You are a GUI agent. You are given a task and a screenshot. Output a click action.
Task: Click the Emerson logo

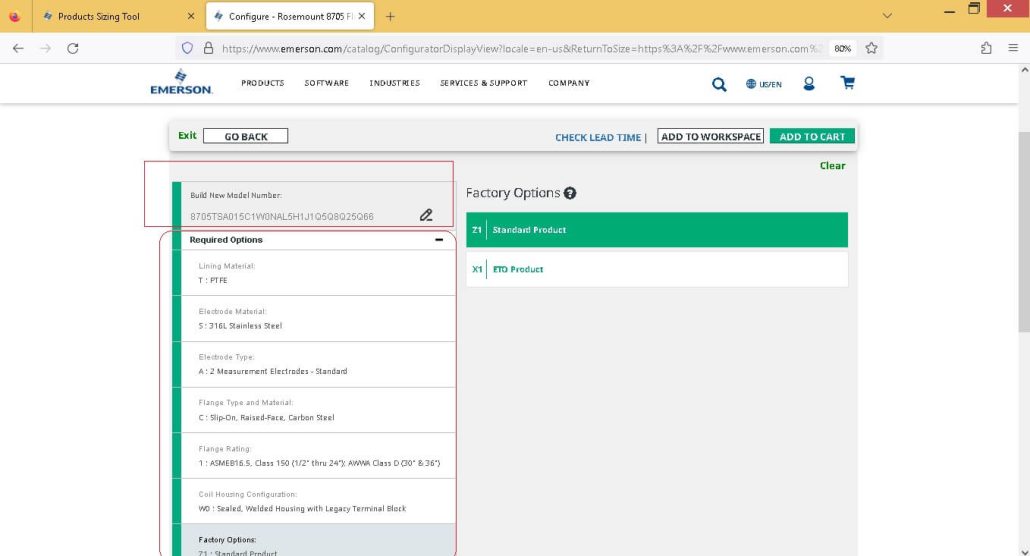[181, 82]
